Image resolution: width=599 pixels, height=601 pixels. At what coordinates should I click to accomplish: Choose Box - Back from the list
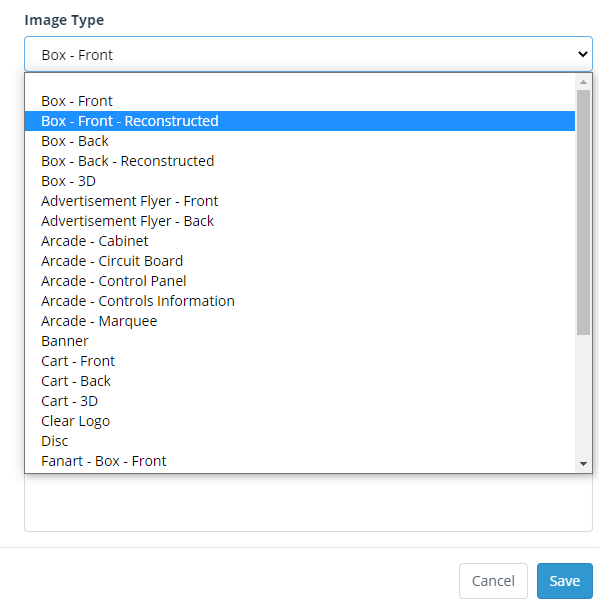point(300,141)
